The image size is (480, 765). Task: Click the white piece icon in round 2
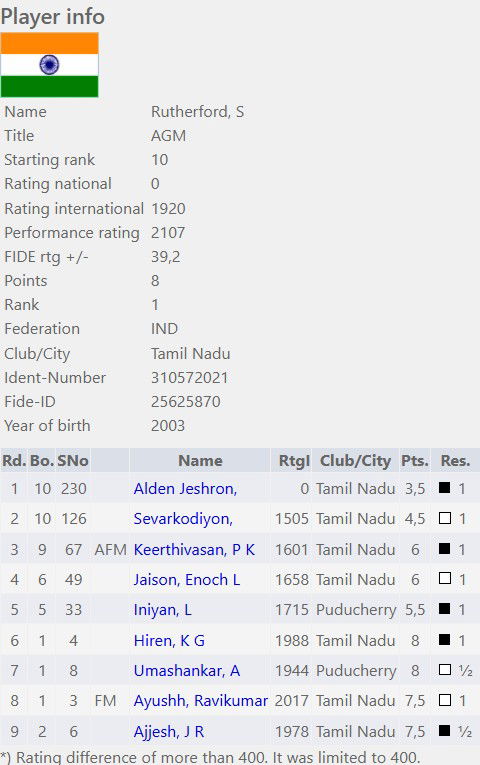coord(444,518)
